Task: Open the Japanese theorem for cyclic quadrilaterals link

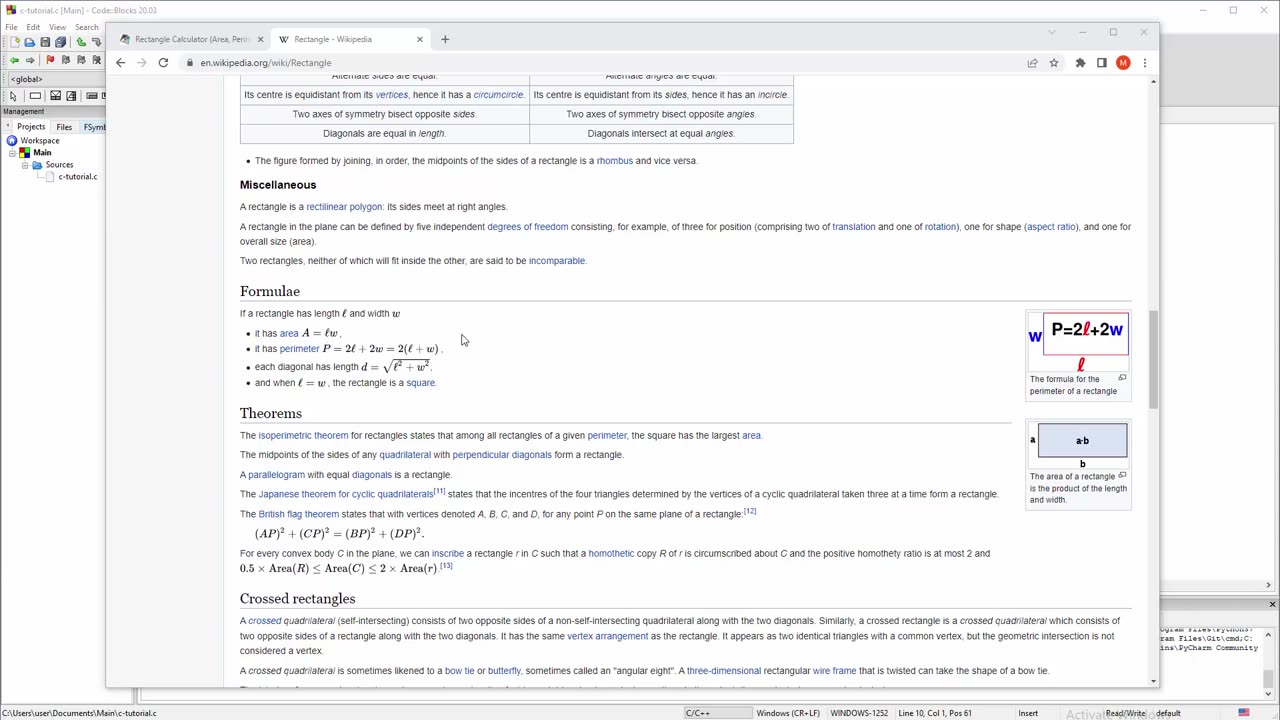Action: point(345,494)
